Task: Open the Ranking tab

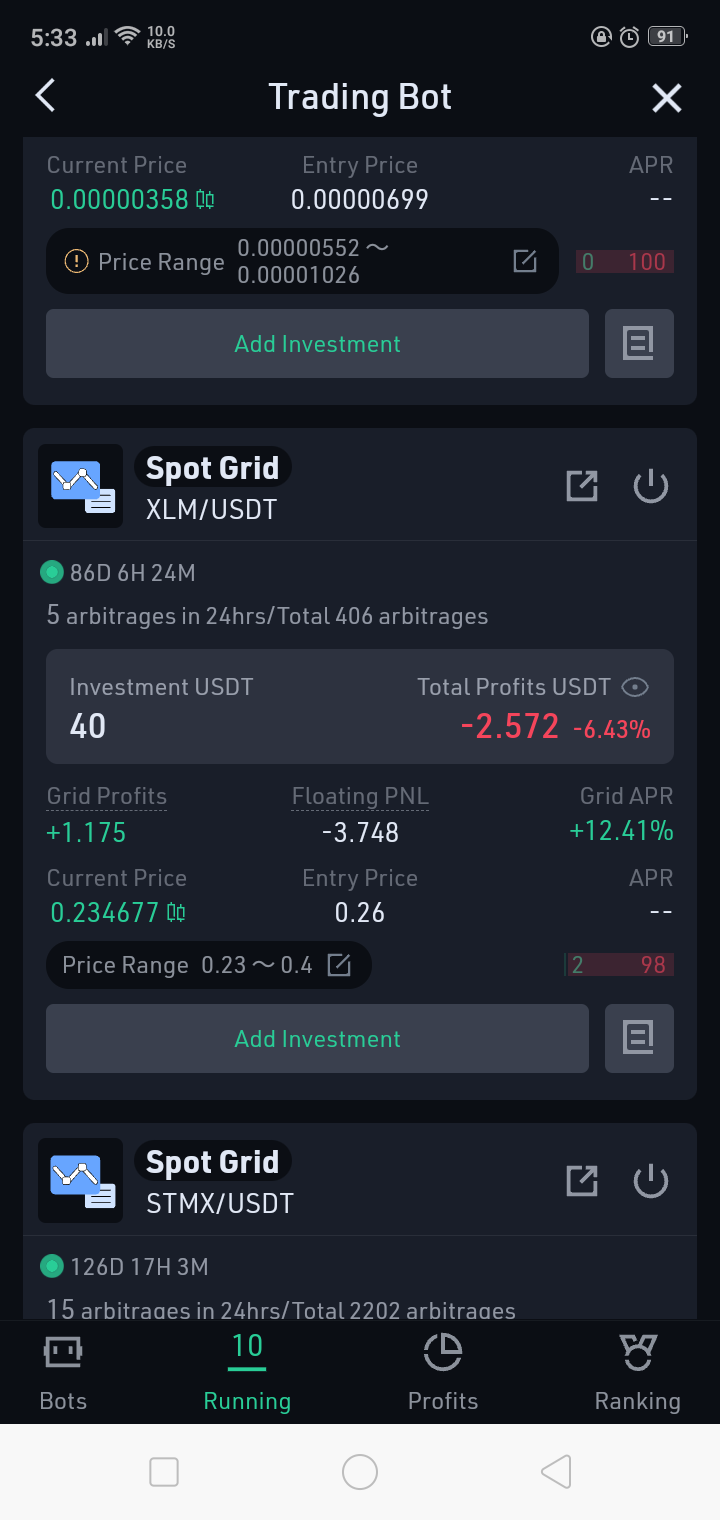Action: (637, 1374)
